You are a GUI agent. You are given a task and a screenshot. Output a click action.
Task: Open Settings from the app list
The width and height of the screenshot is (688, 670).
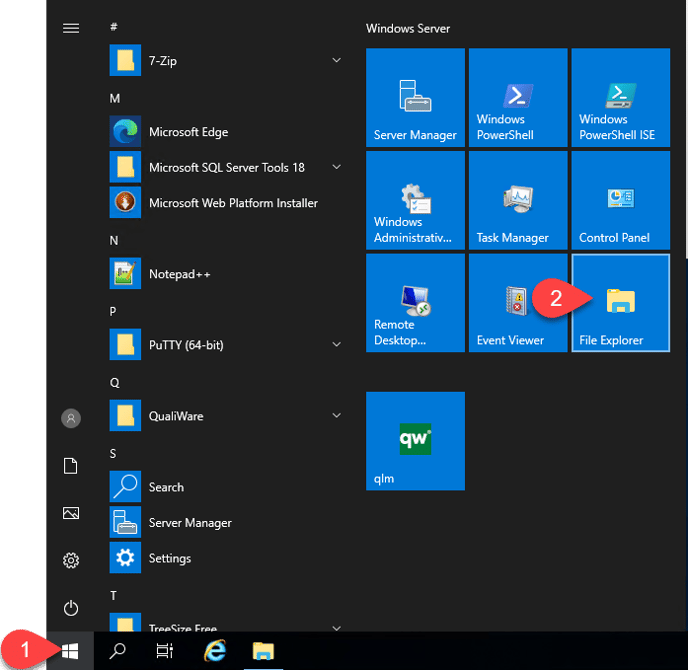pyautogui.click(x=226, y=558)
